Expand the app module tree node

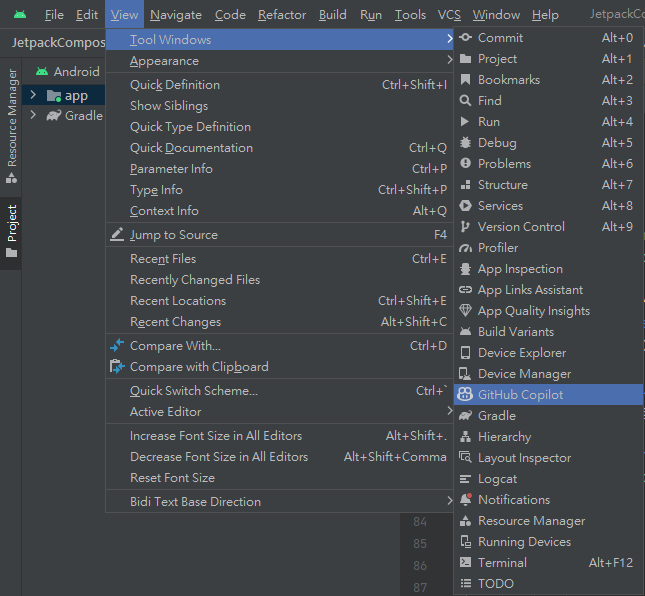[x=33, y=95]
